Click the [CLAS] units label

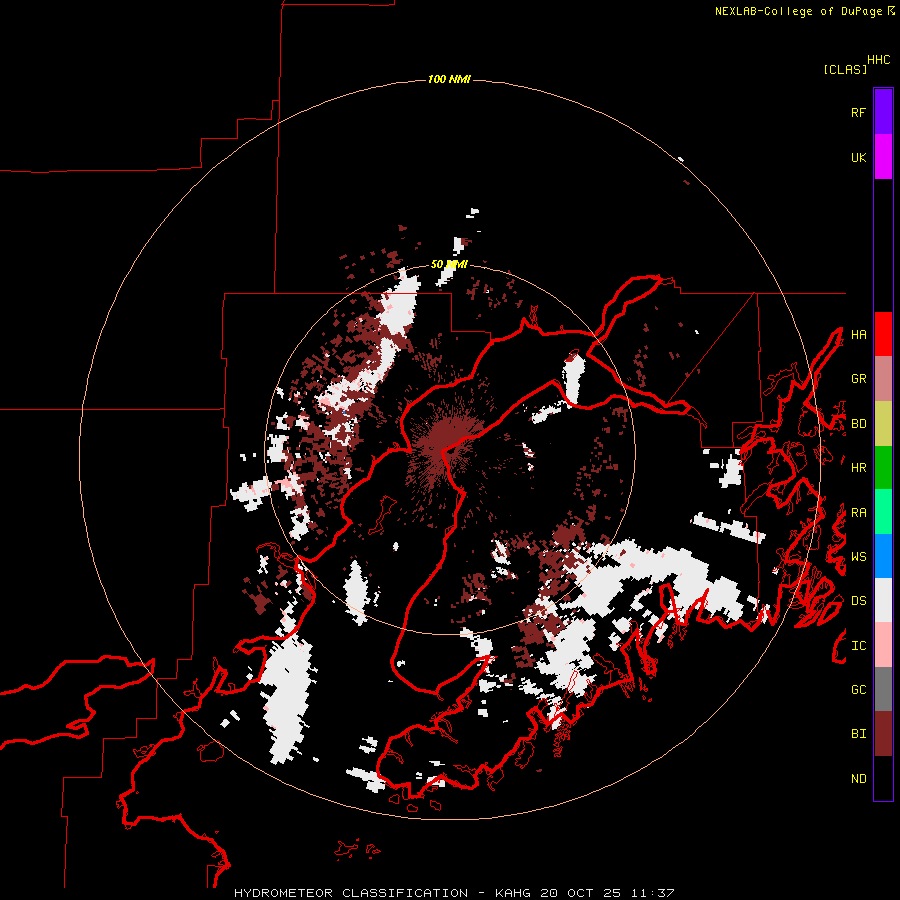point(845,69)
